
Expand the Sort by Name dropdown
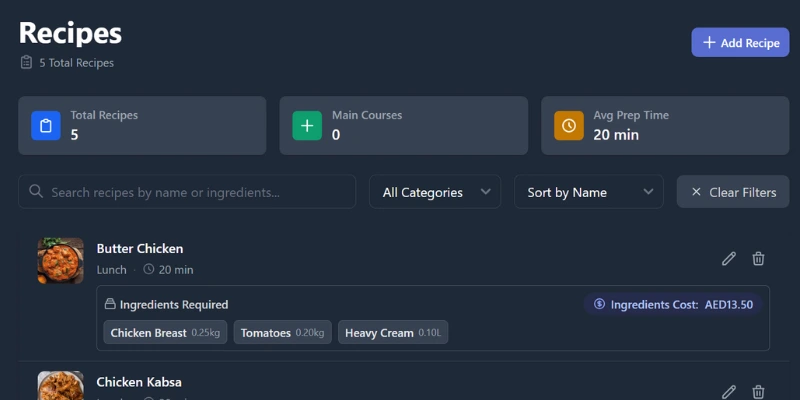coord(588,192)
